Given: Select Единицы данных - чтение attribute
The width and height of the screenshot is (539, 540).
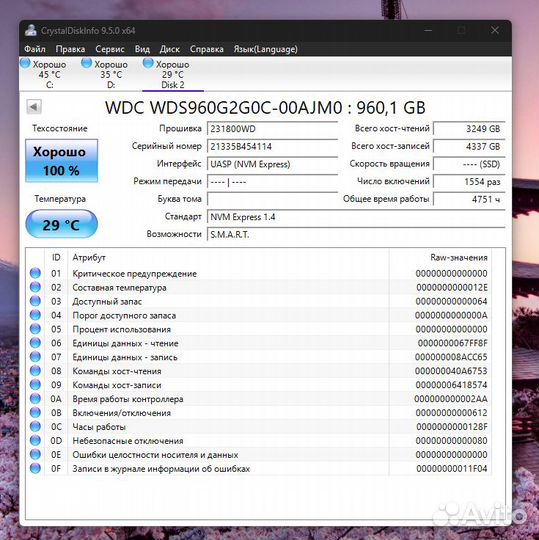Looking at the screenshot, I should (x=125, y=343).
